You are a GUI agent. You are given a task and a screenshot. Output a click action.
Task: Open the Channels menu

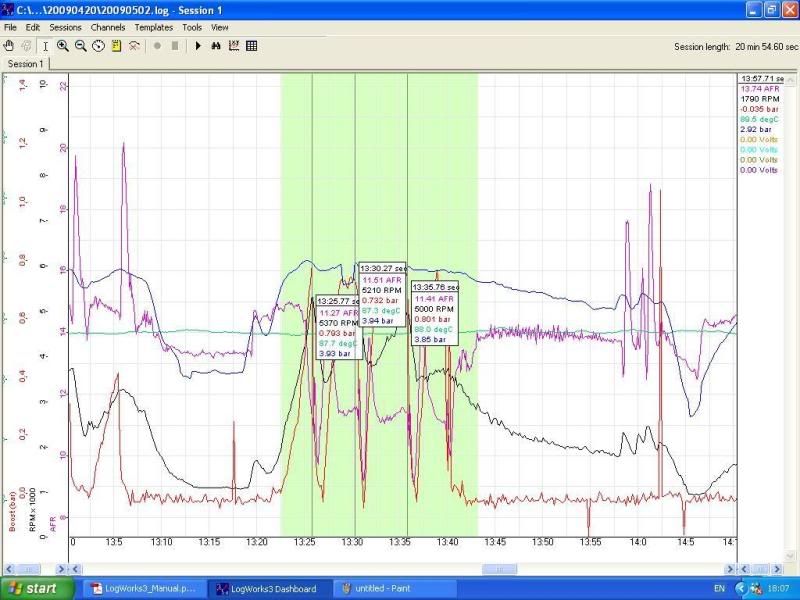point(108,27)
